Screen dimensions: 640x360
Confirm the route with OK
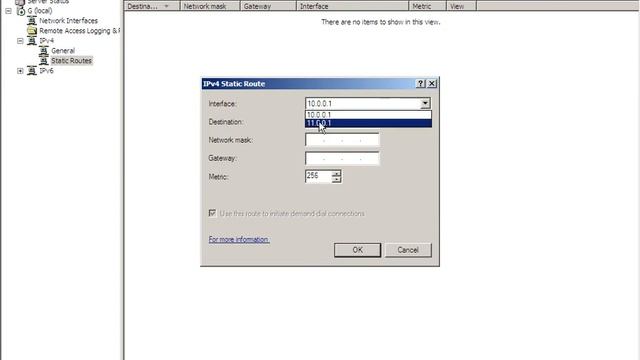coord(358,250)
